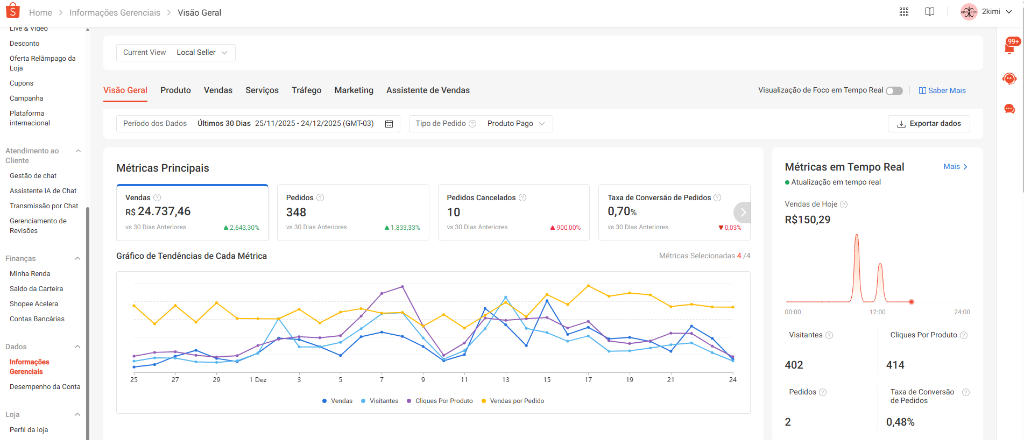
Task: Open the chat bubble icon
Action: [1009, 108]
